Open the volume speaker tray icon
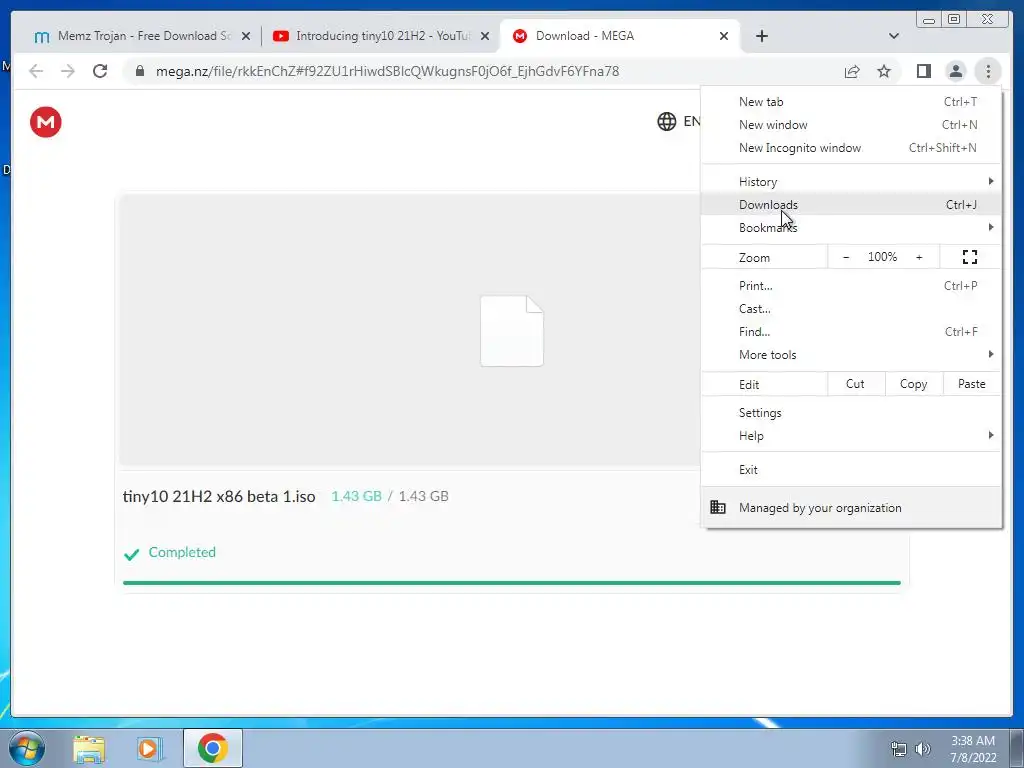1024x768 pixels. [923, 749]
